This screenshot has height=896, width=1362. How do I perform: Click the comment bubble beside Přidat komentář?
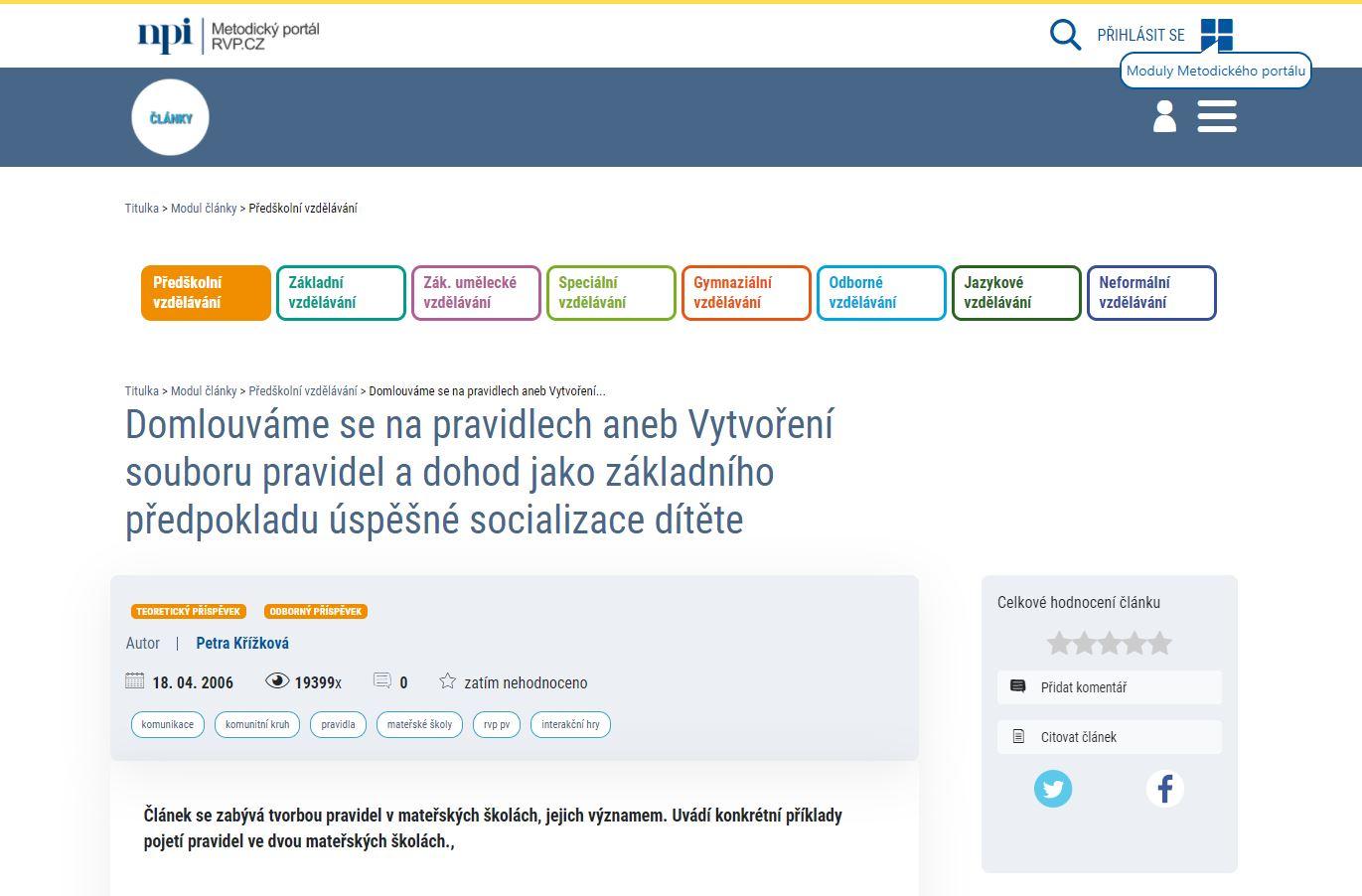[1016, 686]
